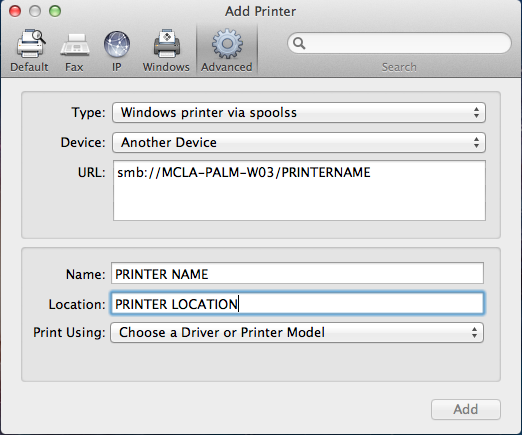This screenshot has height=435, width=522.
Task: Click the arrows on Print Using popup
Action: click(x=474, y=332)
